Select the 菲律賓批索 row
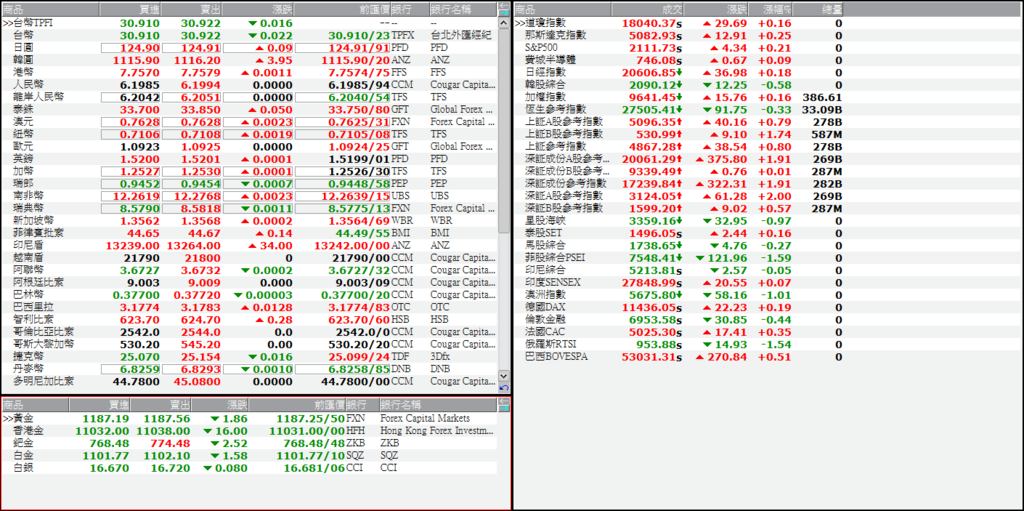 click(249, 233)
